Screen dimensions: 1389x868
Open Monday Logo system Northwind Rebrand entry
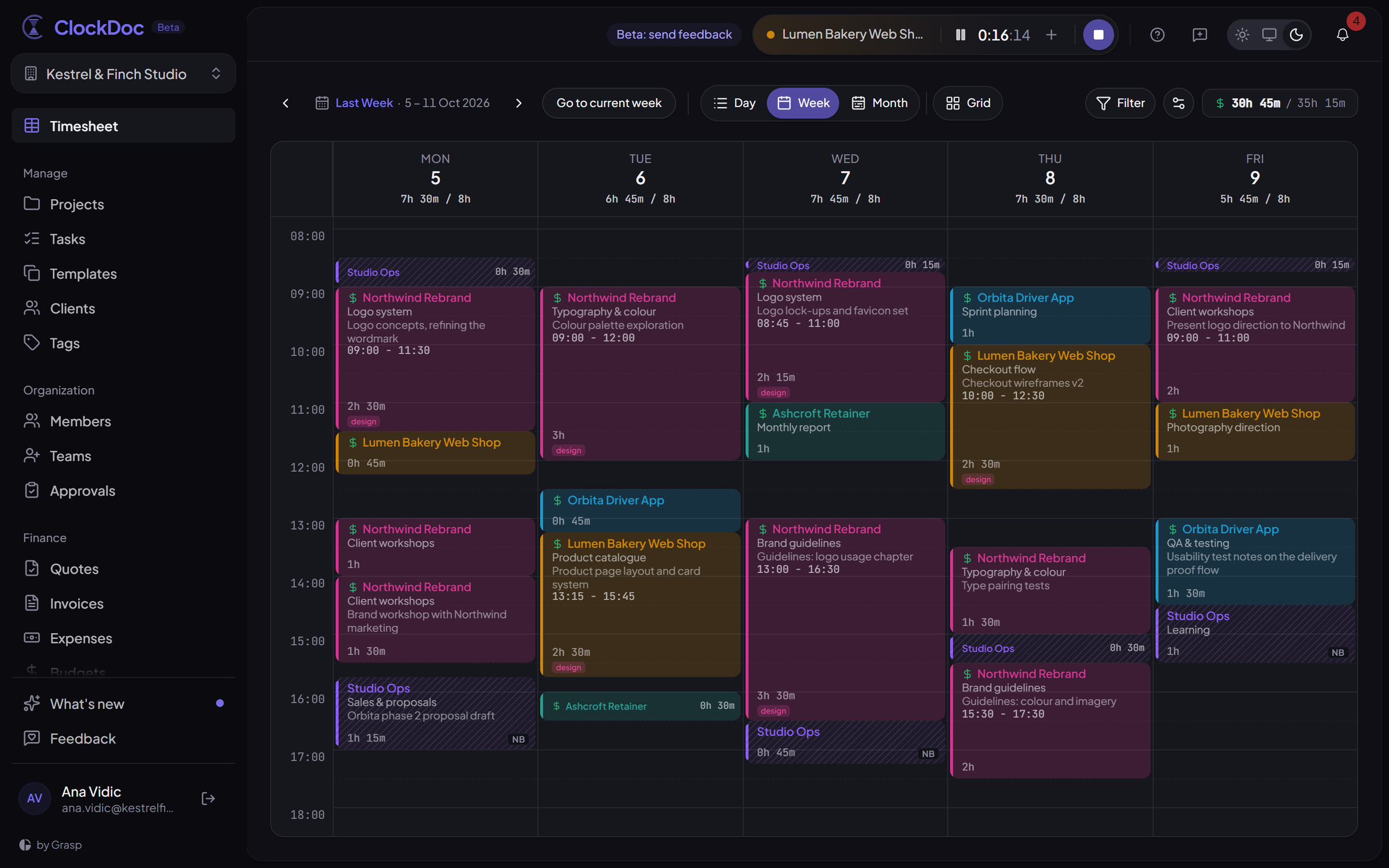(435, 359)
